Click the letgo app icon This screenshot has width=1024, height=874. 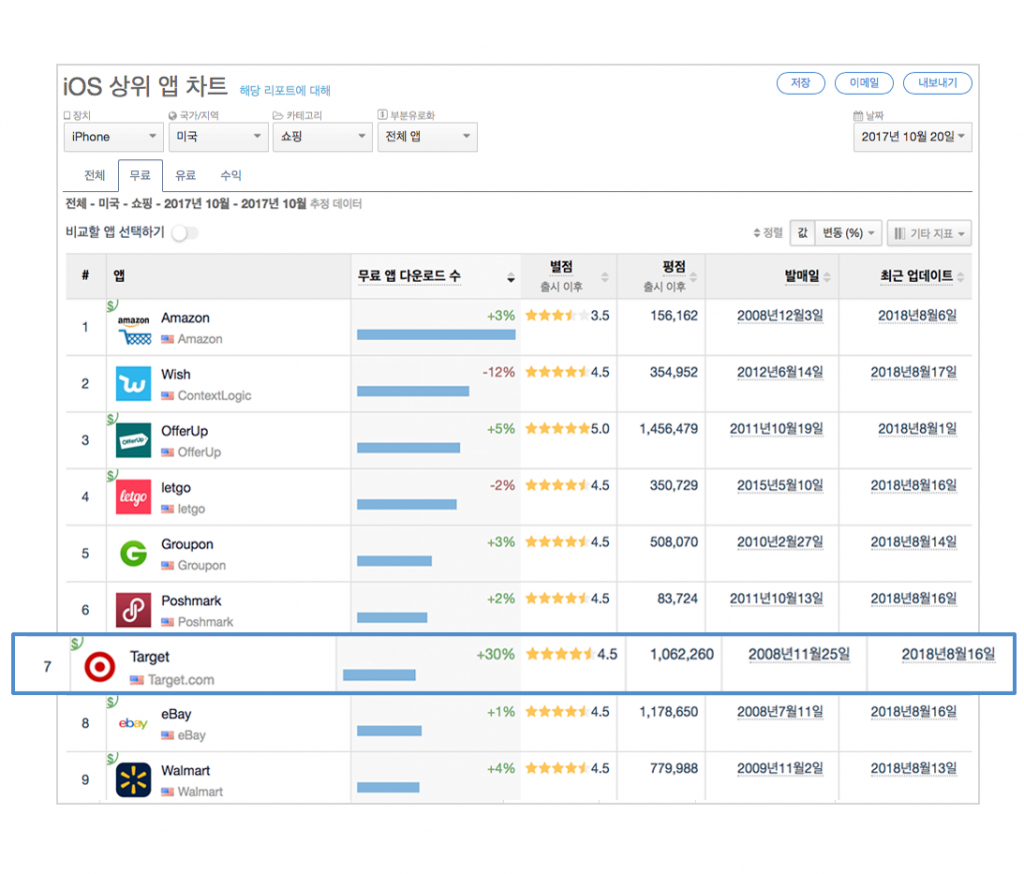click(x=133, y=497)
